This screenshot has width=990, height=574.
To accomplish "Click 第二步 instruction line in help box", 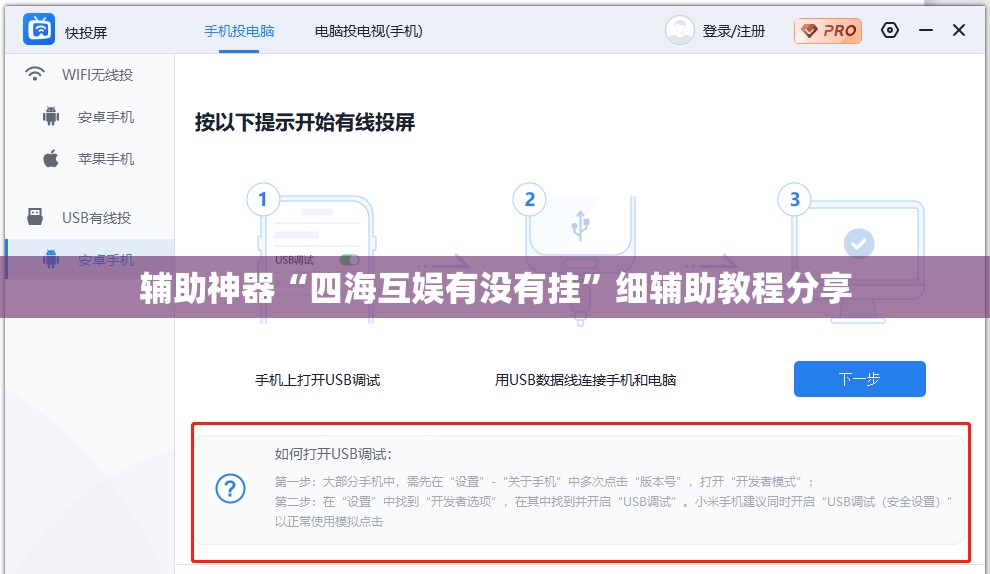I will pyautogui.click(x=613, y=511).
